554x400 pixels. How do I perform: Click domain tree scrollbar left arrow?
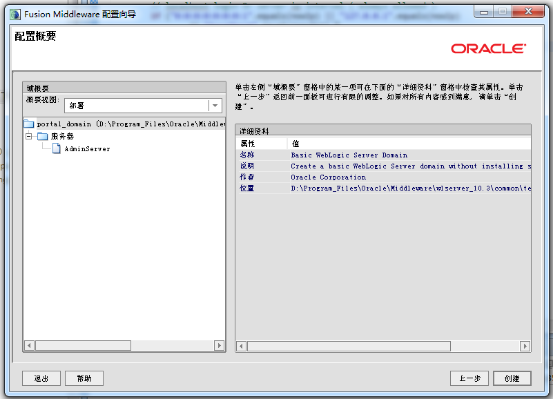(29, 346)
